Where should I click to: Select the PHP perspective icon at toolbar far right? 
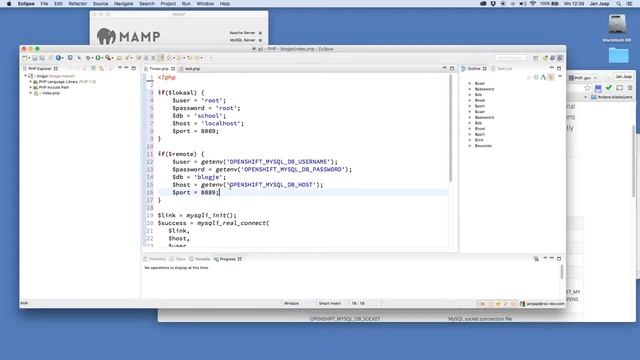560,58
